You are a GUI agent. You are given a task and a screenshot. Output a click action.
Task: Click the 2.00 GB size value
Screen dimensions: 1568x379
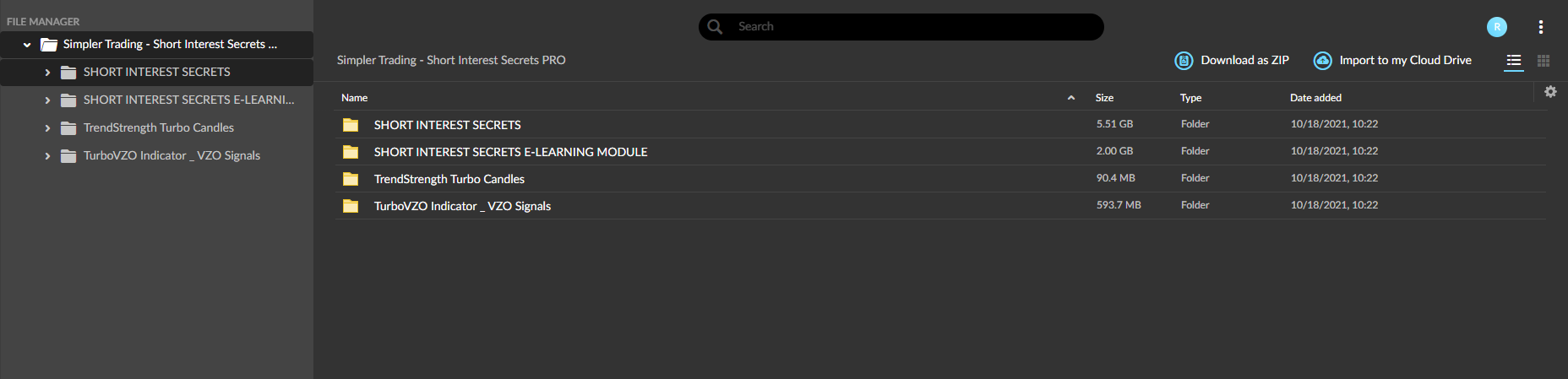(1114, 151)
